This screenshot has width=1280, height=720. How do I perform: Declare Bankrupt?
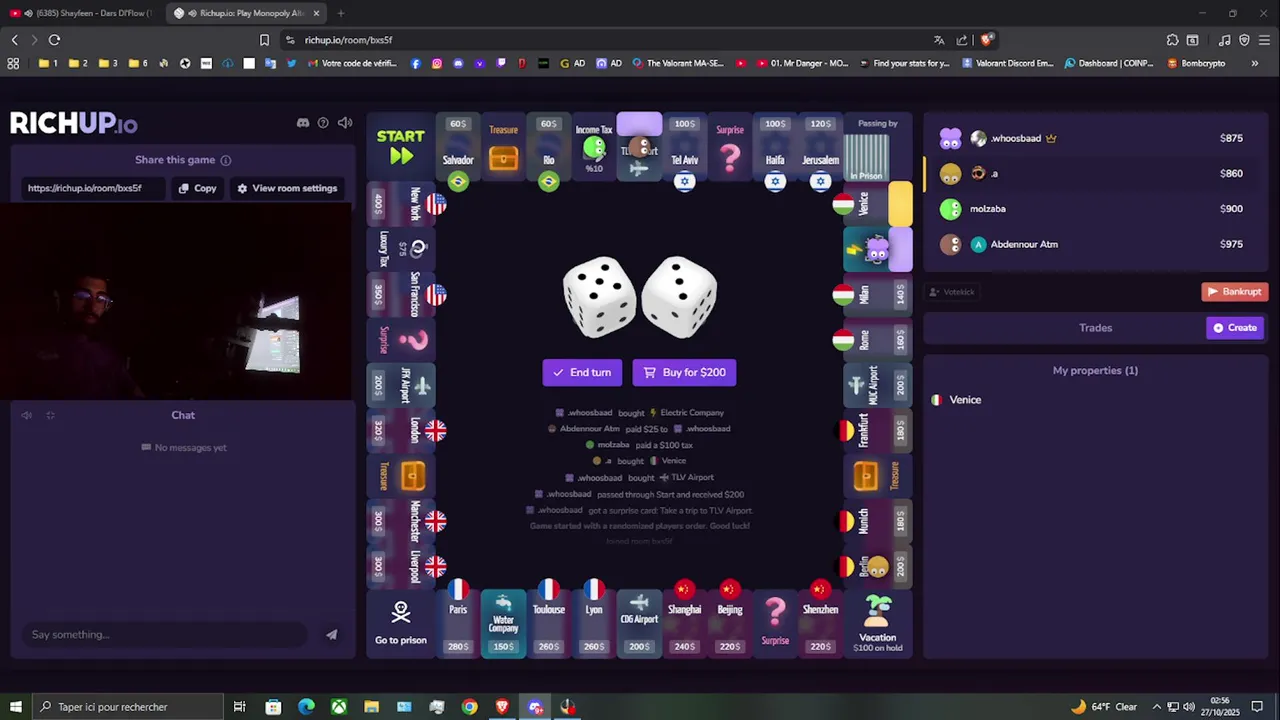tap(1234, 292)
